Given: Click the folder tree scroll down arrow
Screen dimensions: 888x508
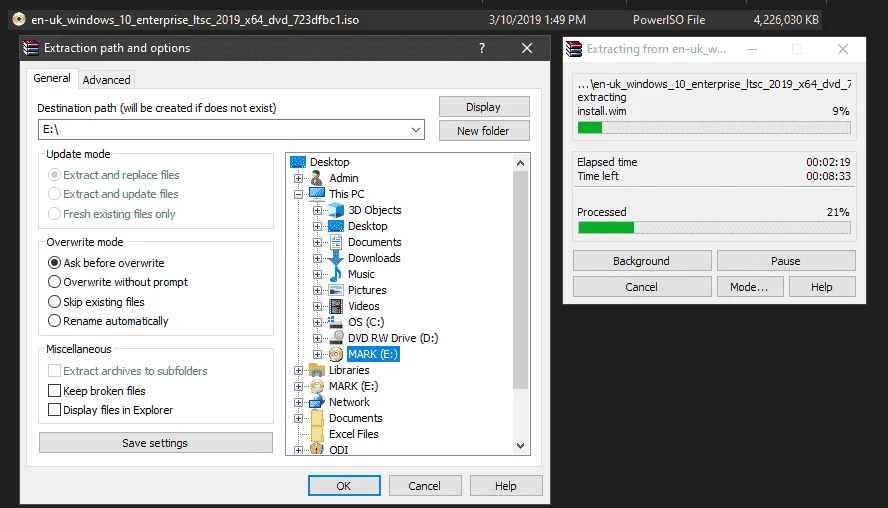Looking at the screenshot, I should 520,446.
